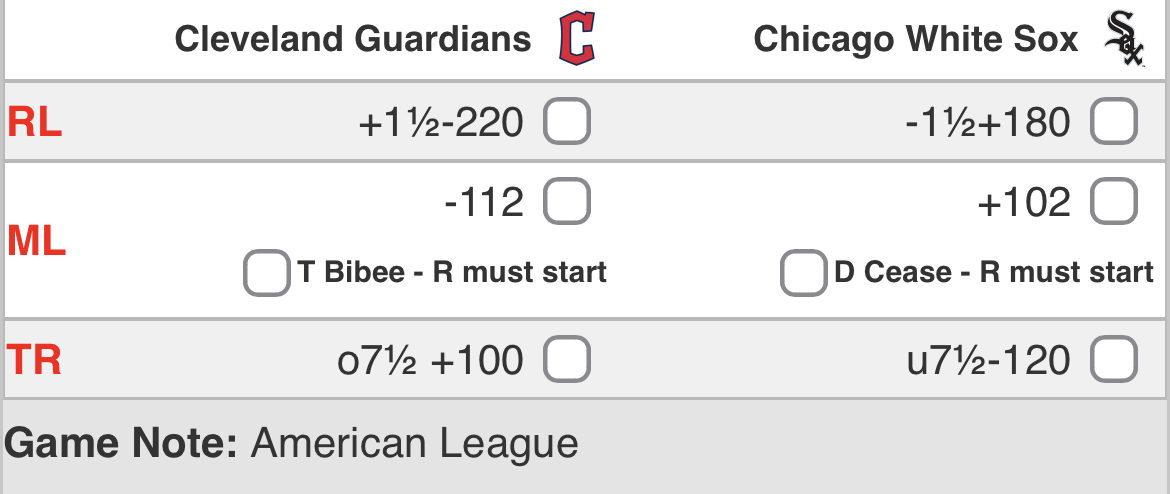Screen dimensions: 1170x494
Task: Click the red RL row label
Action: 35,123
